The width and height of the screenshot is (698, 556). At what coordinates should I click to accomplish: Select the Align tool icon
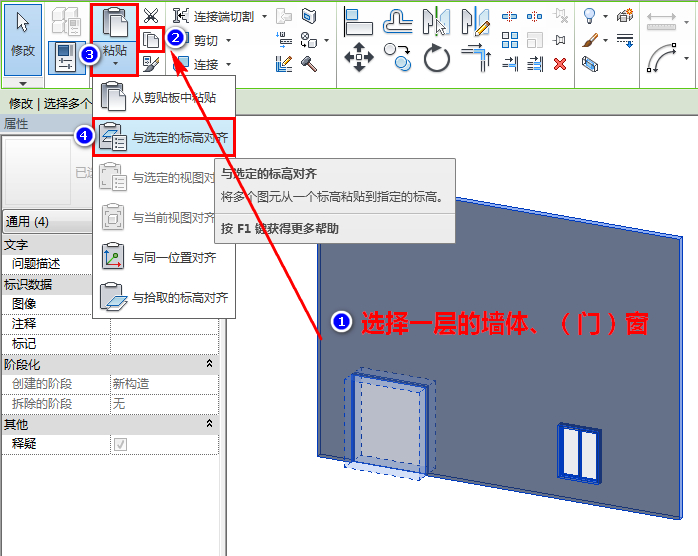pos(358,21)
